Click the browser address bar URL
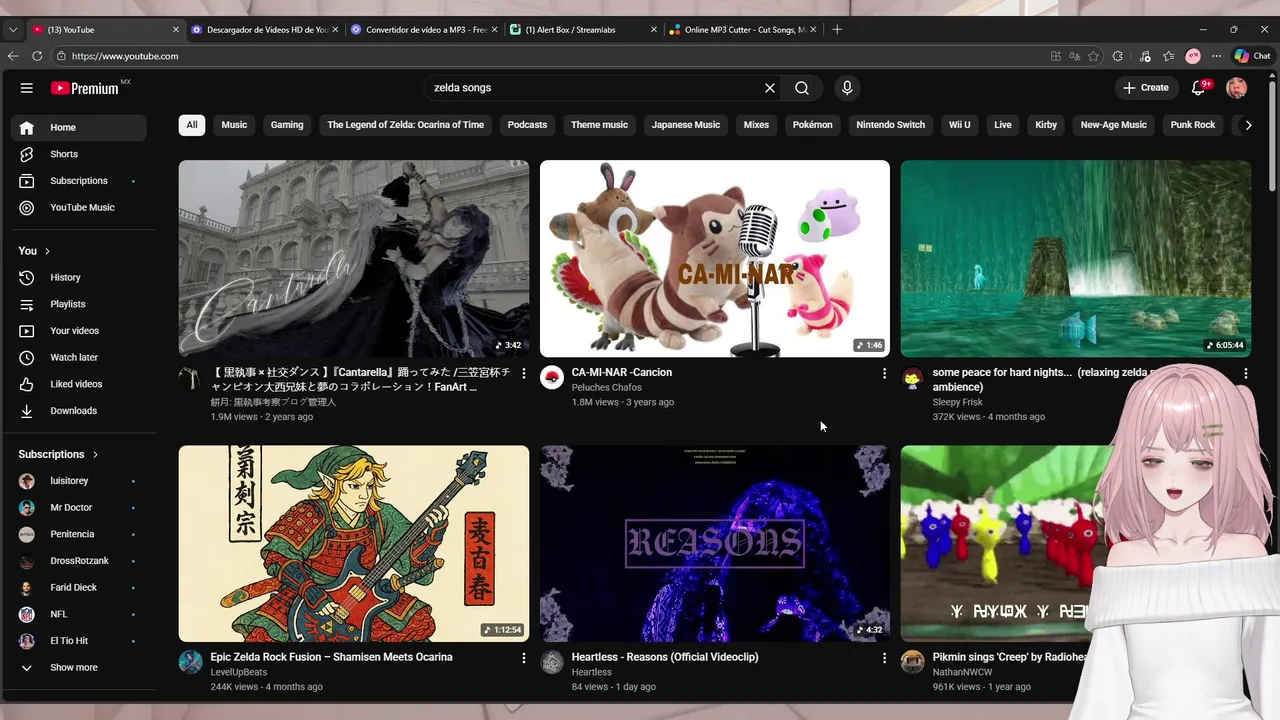This screenshot has height=720, width=1280. [125, 56]
